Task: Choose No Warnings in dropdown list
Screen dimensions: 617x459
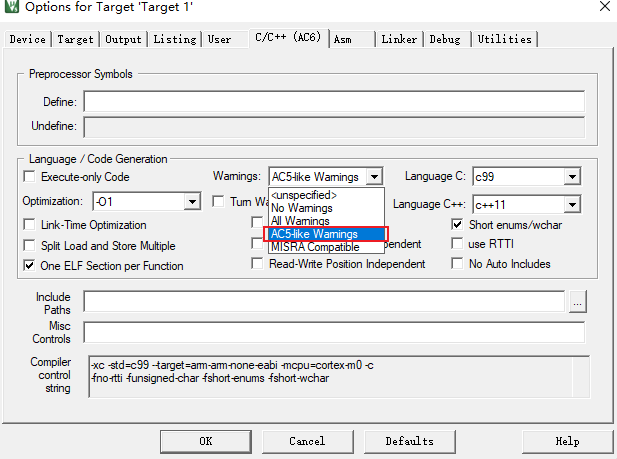Action: tap(302, 208)
